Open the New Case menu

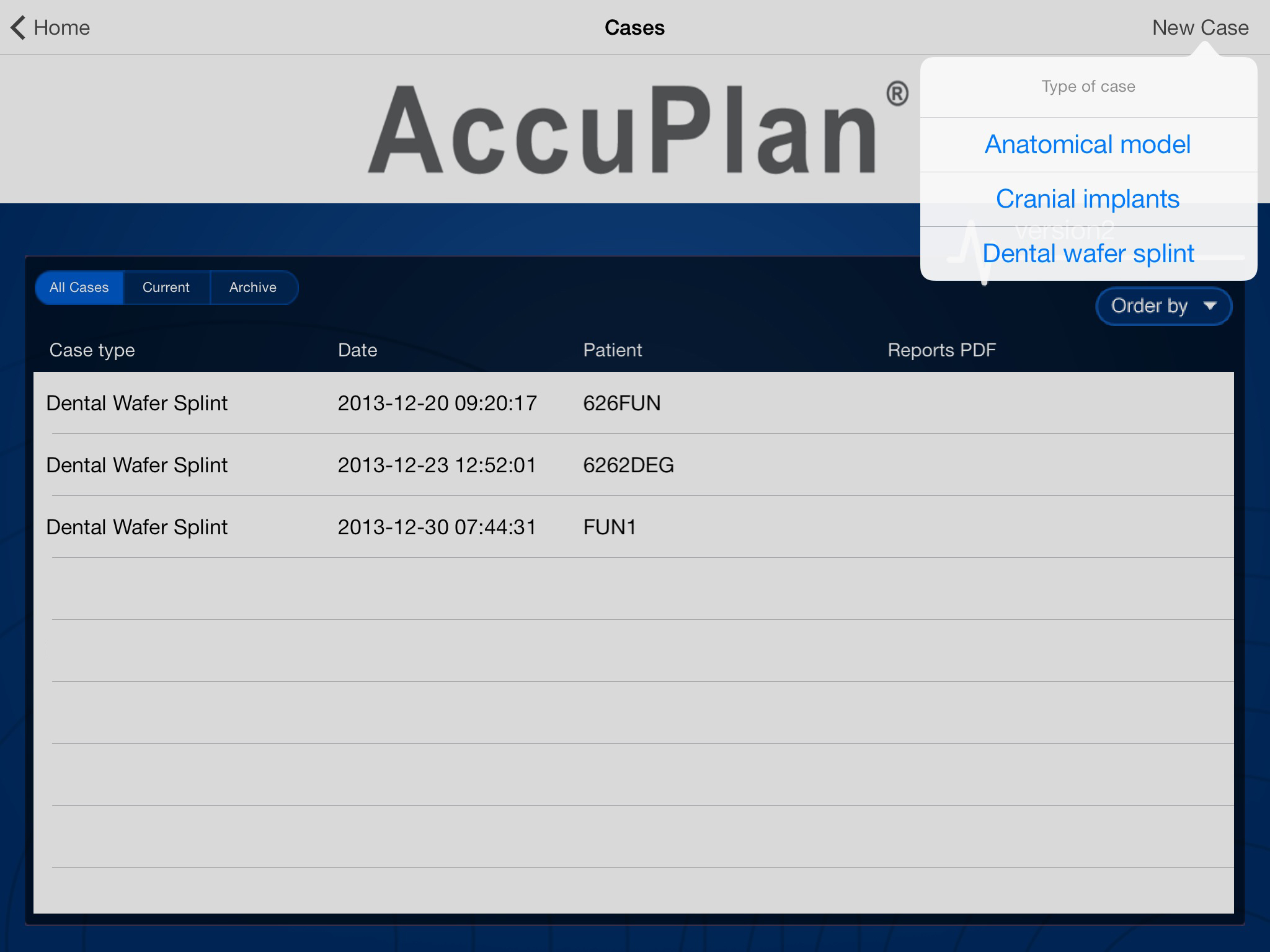(1200, 28)
